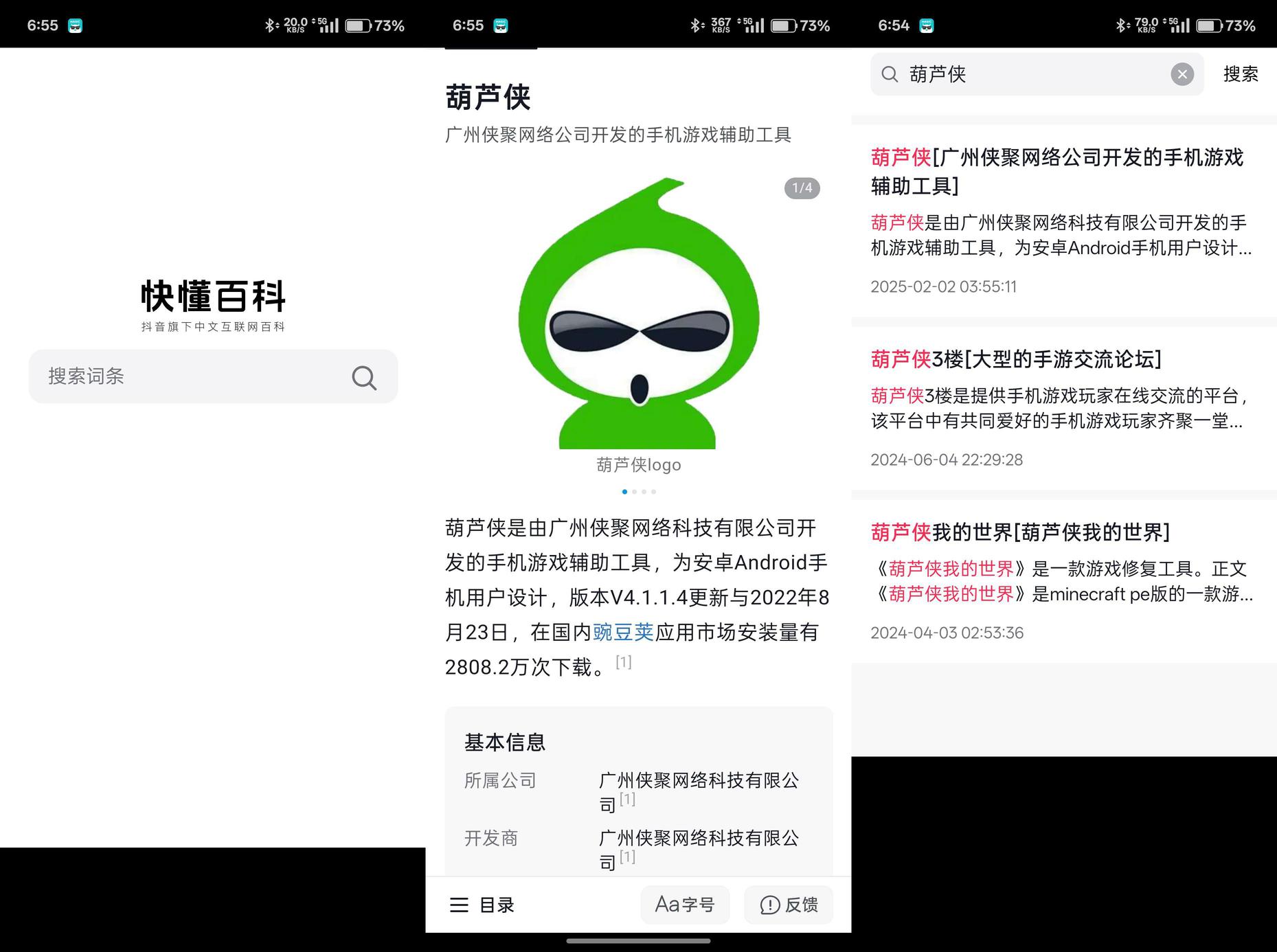Open citation [1] in the 所属公司 row
Viewport: 1277px width, 952px height.
627,800
